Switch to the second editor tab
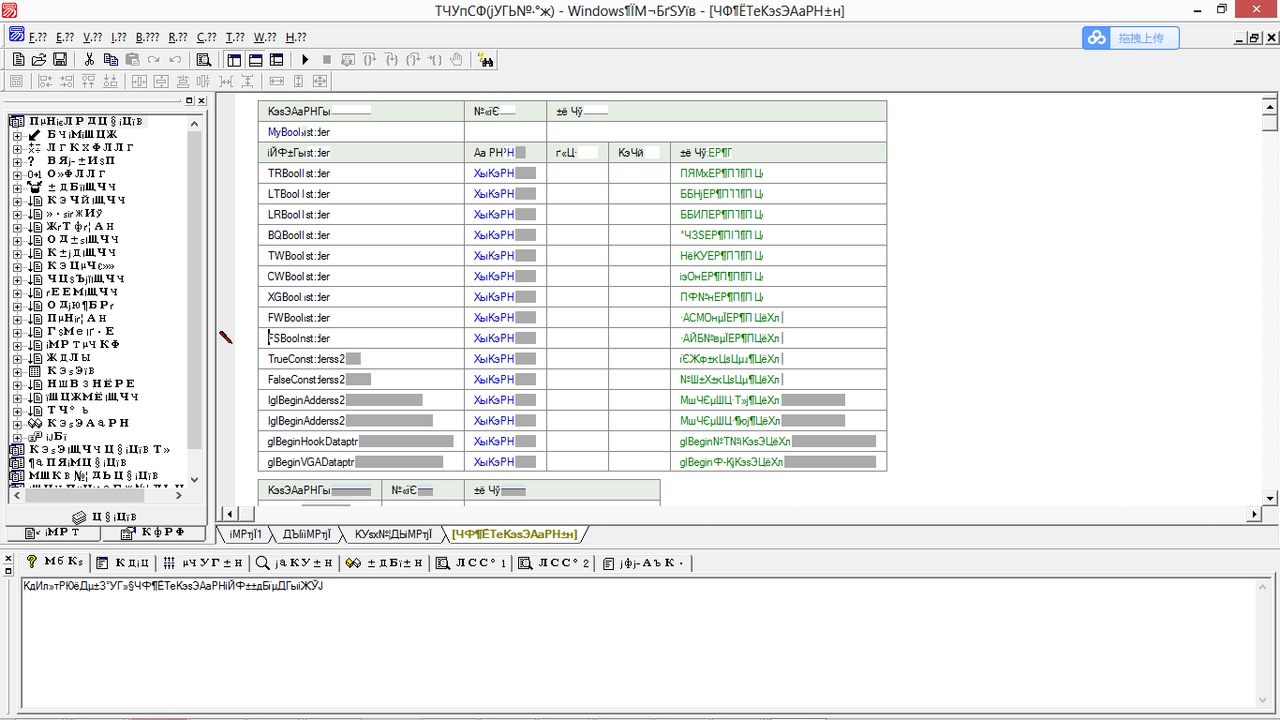Viewport: 1280px width, 720px height. click(306, 534)
